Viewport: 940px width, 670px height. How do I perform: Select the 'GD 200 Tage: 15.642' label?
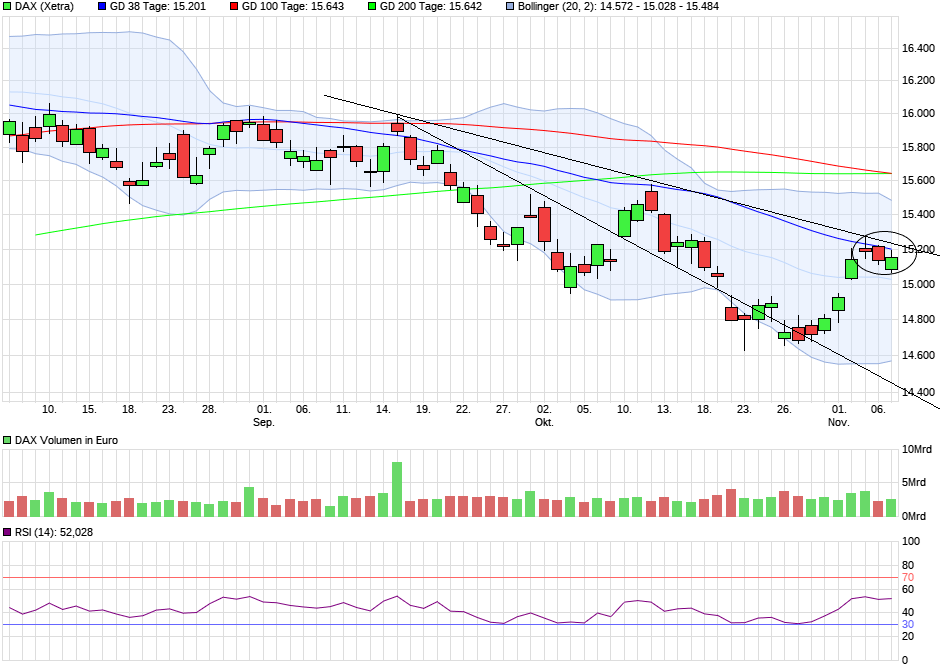click(430, 7)
